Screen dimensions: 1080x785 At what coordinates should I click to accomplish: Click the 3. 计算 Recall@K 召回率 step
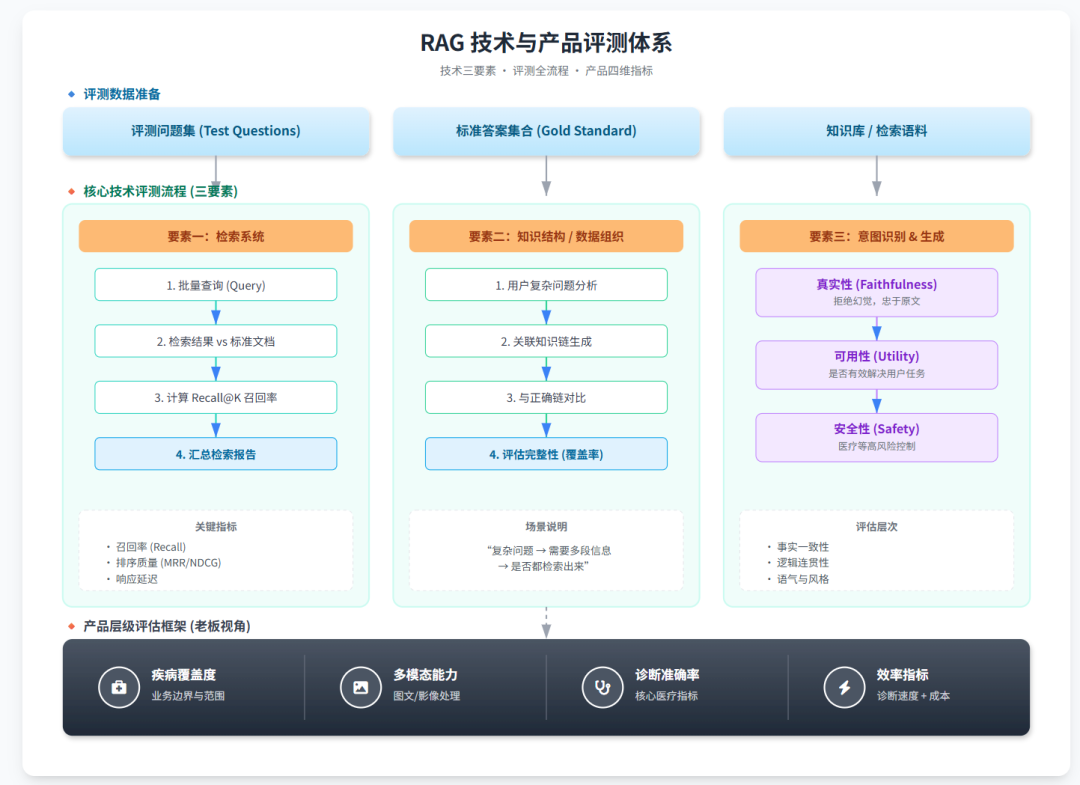tap(216, 397)
